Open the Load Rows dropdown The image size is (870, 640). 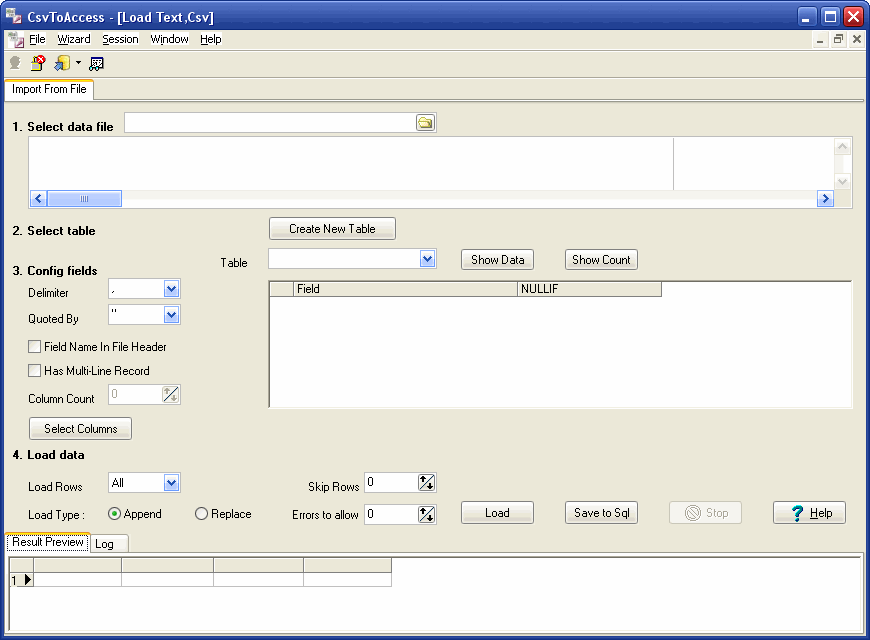click(171, 483)
